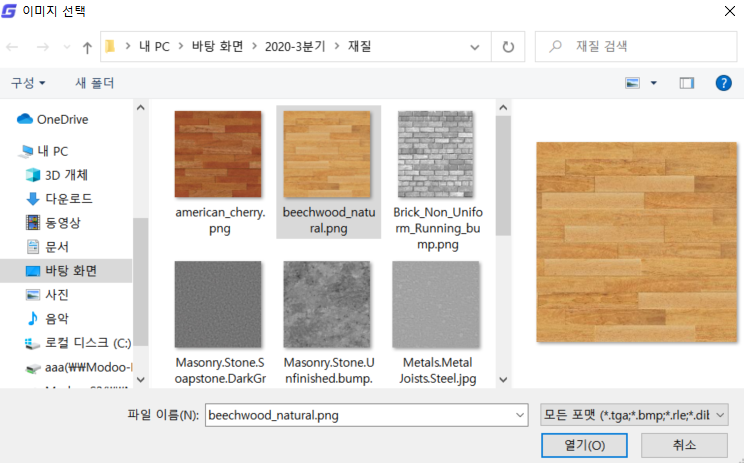
Task: Select Masonry.Stone.Soapstone.DarkGr thumbnail
Action: click(x=218, y=304)
